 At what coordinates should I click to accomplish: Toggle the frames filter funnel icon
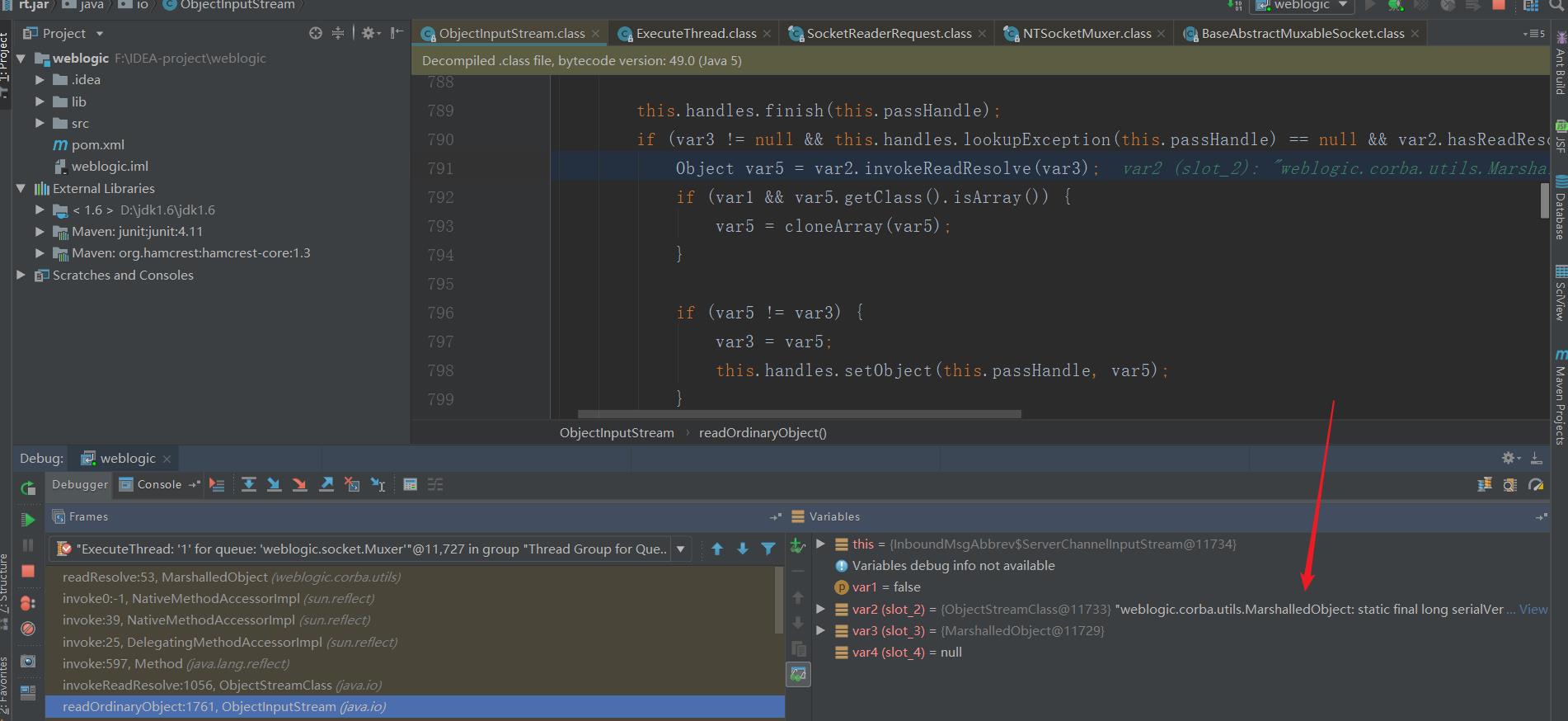[768, 549]
